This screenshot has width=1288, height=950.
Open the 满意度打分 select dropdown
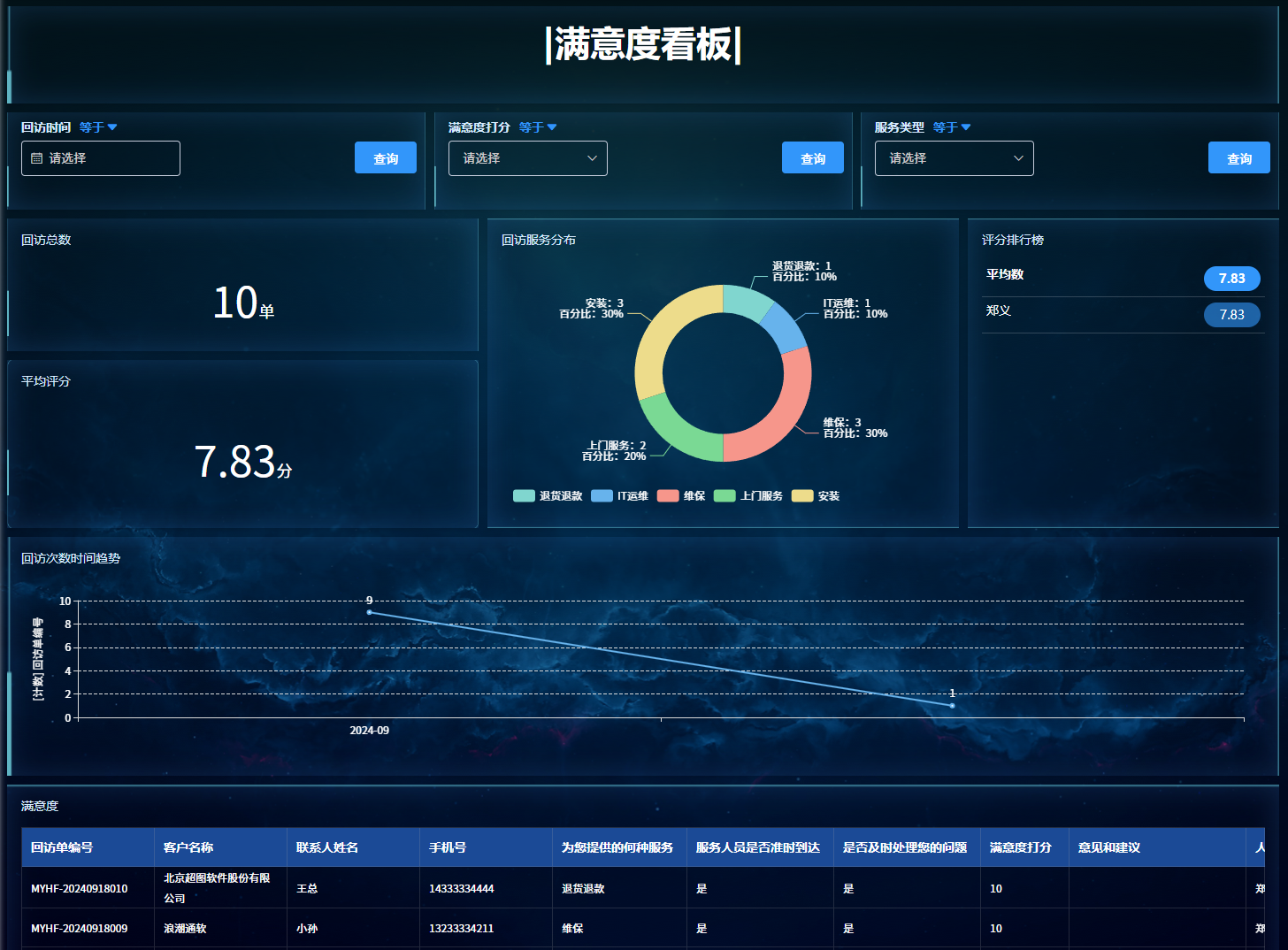coord(527,158)
